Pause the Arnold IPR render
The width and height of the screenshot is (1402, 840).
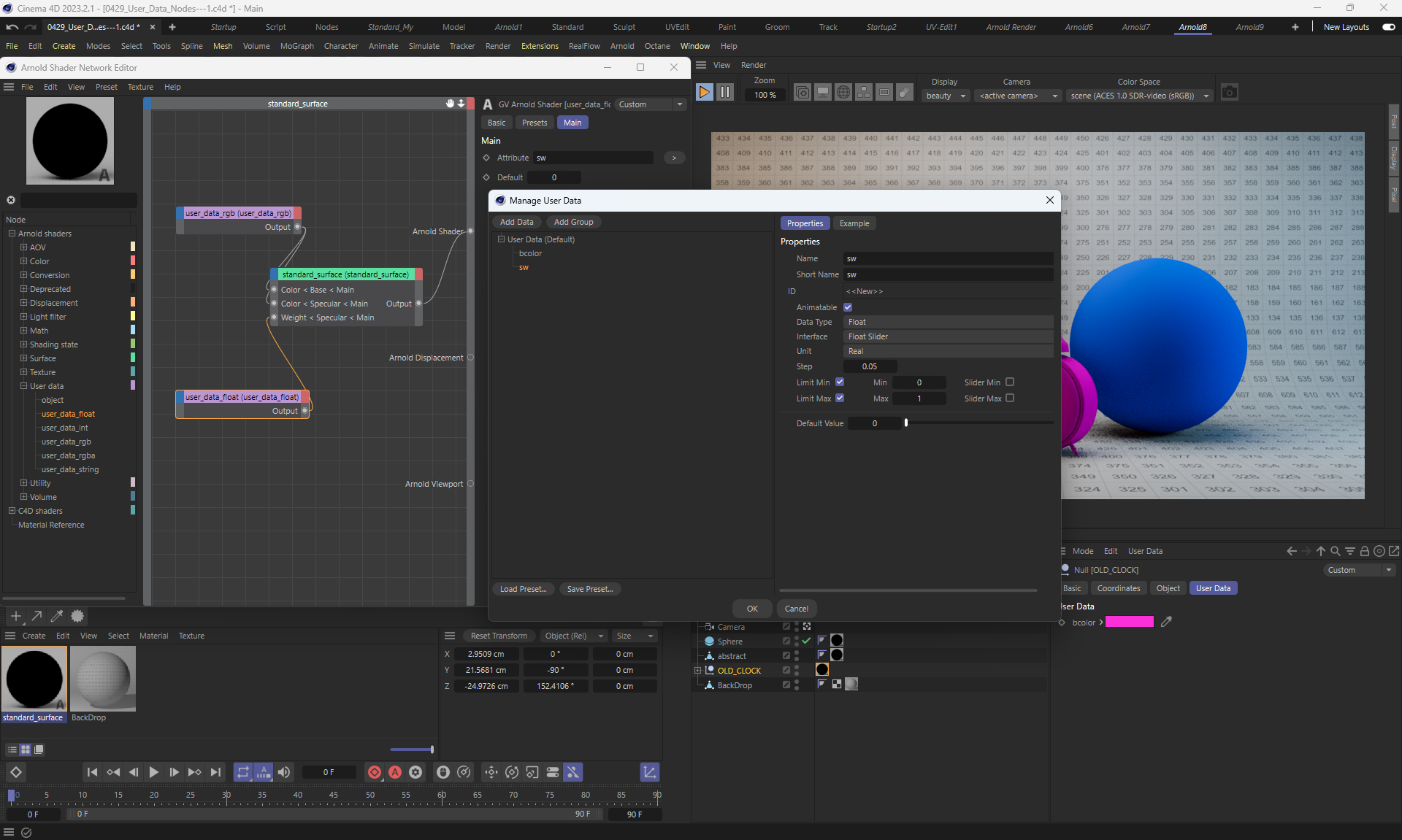[x=724, y=93]
